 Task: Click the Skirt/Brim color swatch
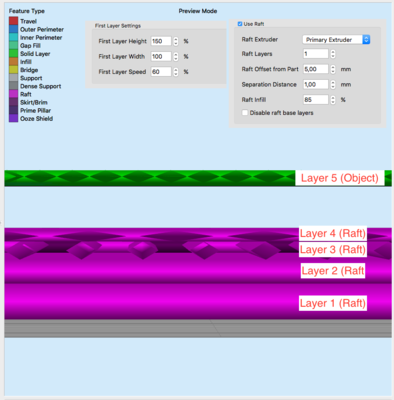coord(13,102)
